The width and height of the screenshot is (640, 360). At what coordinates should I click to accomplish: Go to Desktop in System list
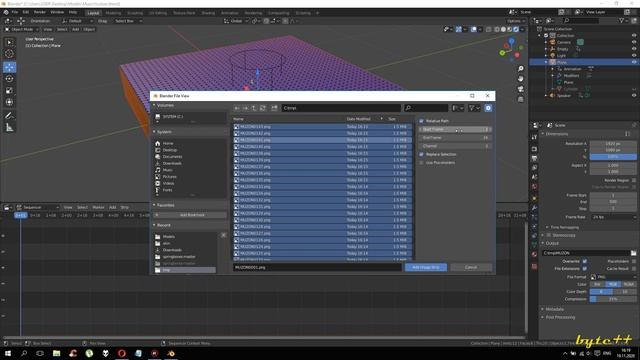(x=170, y=150)
